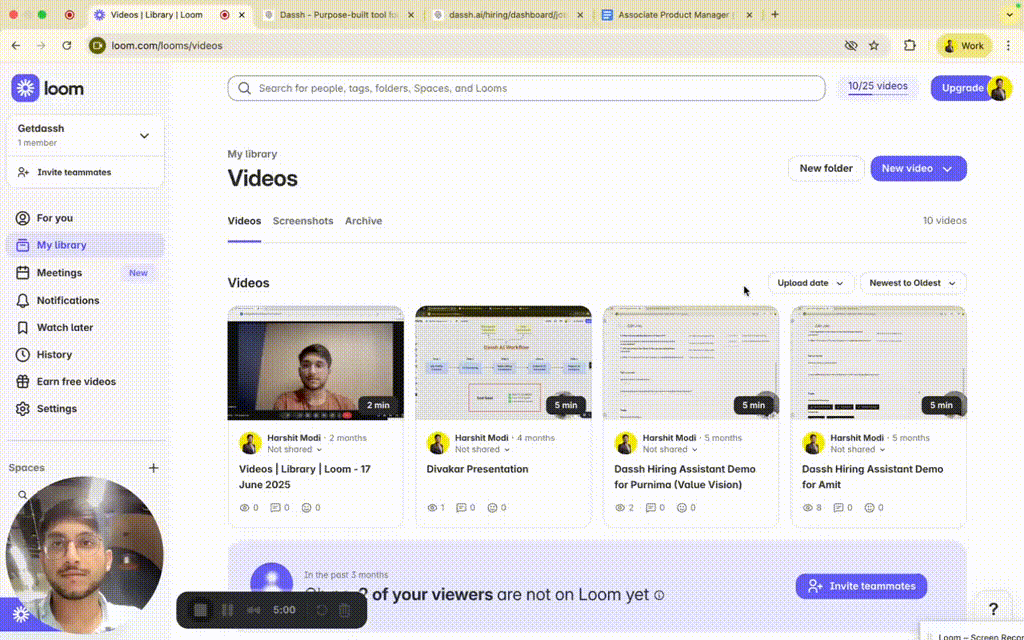Click the title Videos | Library | Loom - 17 June 2025
This screenshot has width=1024, height=640.
pyautogui.click(x=305, y=477)
